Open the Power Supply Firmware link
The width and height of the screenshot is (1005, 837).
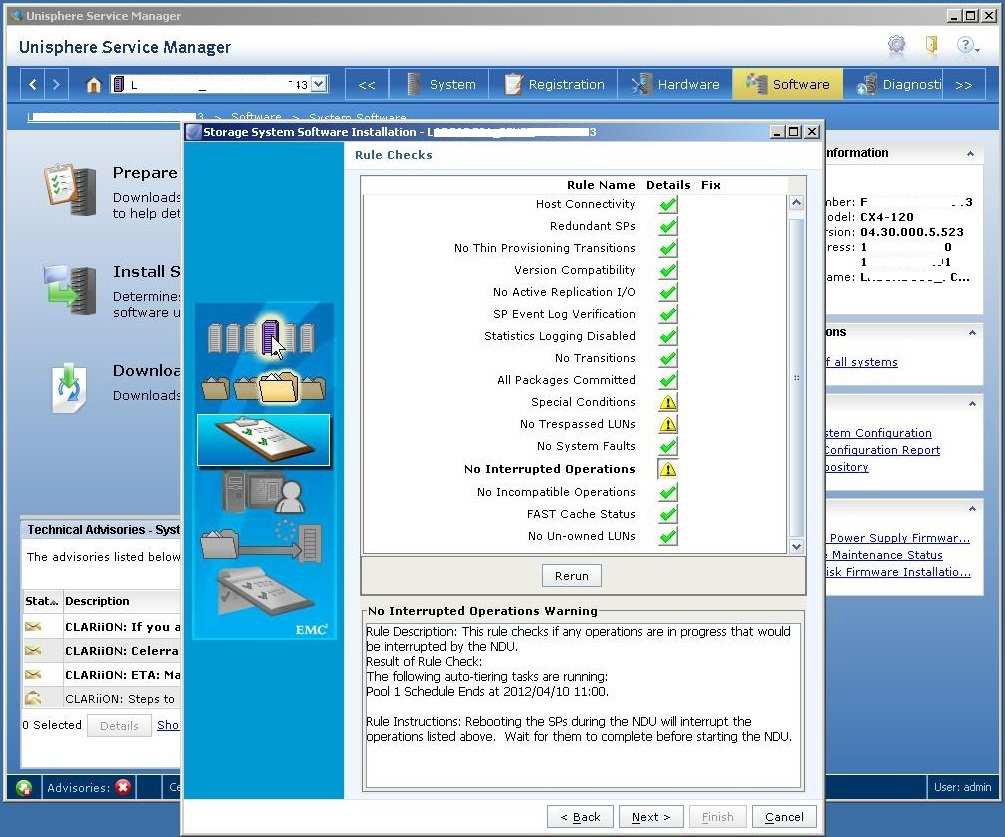tap(899, 538)
